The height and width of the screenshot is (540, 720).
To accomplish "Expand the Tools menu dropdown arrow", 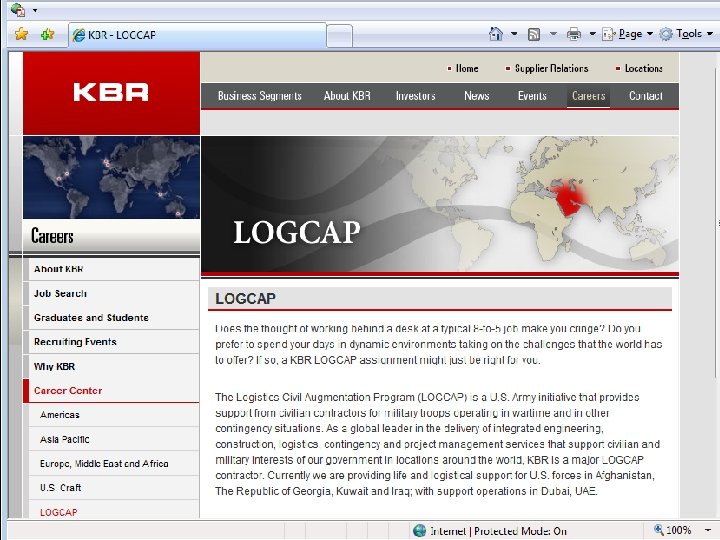I will pyautogui.click(x=709, y=34).
